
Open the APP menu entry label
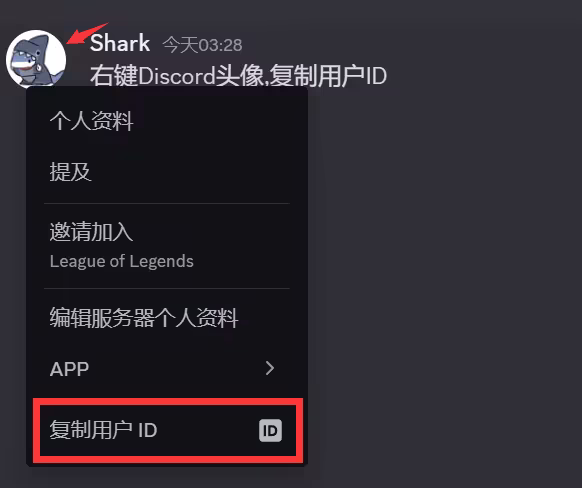click(69, 369)
